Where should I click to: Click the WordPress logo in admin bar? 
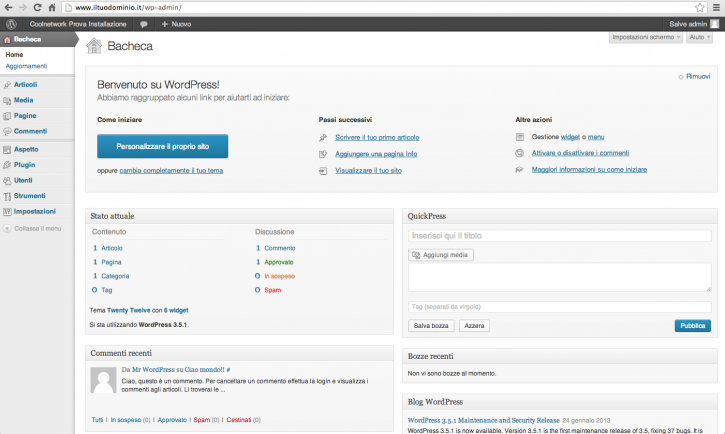click(x=11, y=24)
